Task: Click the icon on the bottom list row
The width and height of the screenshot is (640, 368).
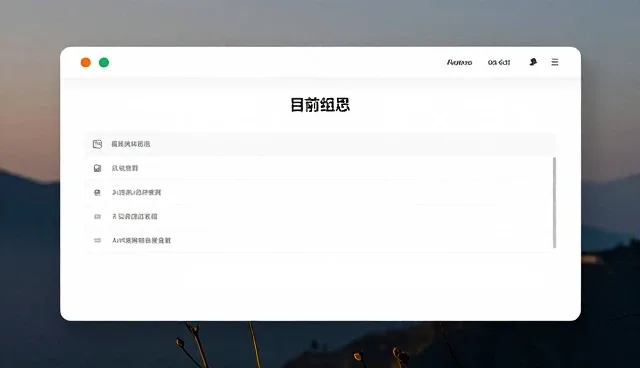Action: pos(97,240)
